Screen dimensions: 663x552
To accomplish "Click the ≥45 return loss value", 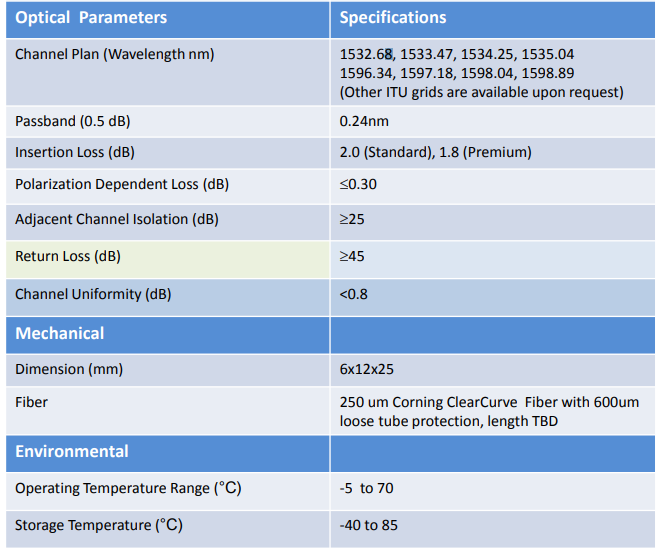I will 352,257.
